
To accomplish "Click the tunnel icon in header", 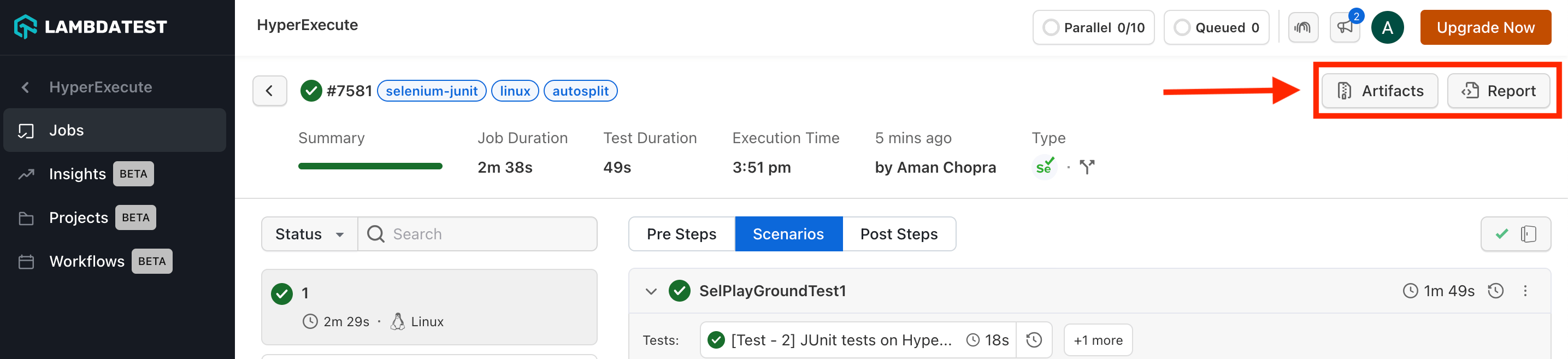I will pos(1302,27).
